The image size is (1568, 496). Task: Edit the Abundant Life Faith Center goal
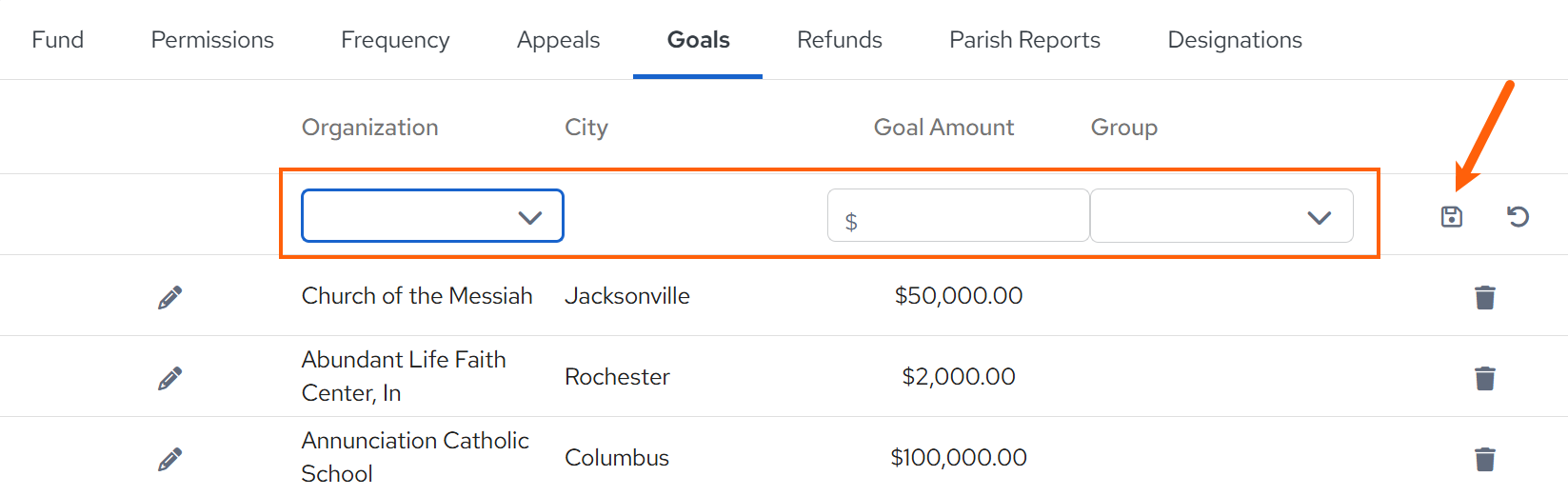point(169,379)
